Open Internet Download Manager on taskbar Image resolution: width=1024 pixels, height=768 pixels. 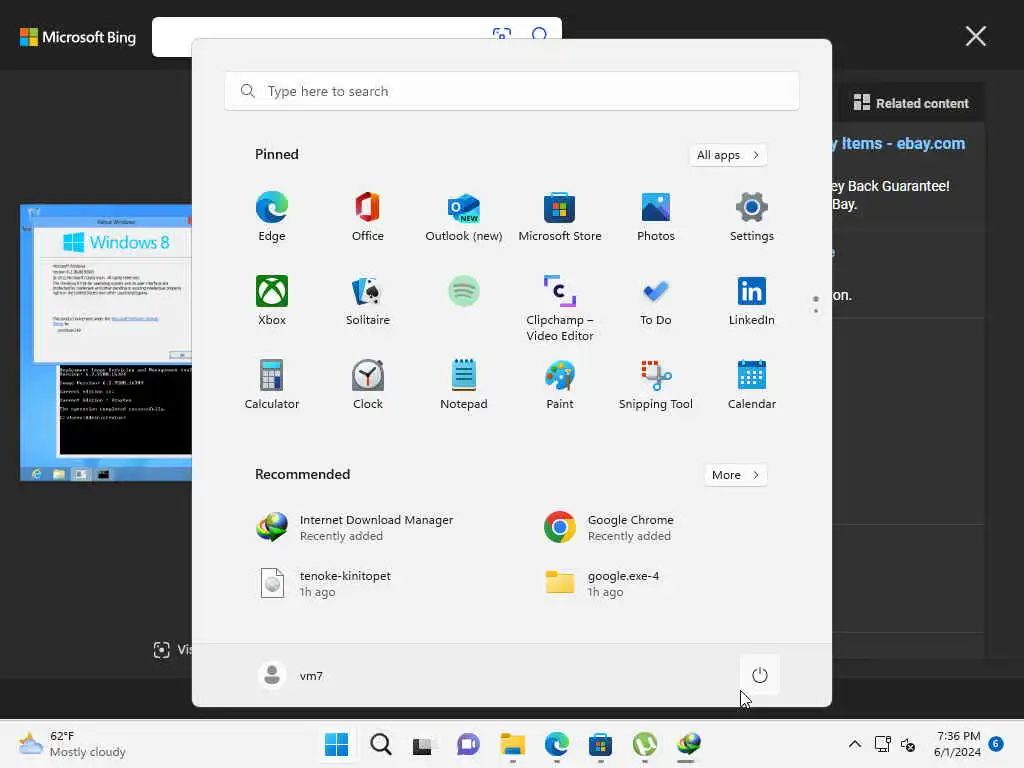click(689, 744)
